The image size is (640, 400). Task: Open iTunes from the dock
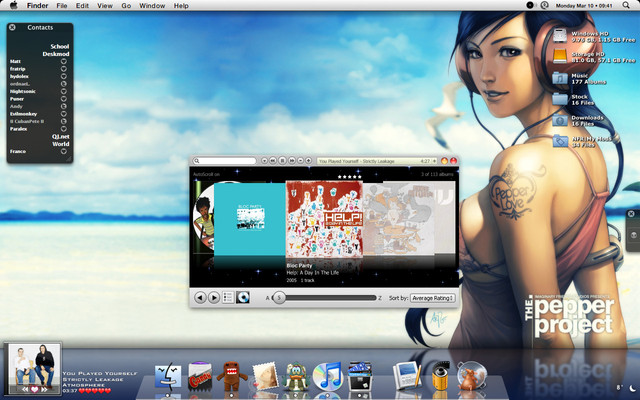(327, 376)
